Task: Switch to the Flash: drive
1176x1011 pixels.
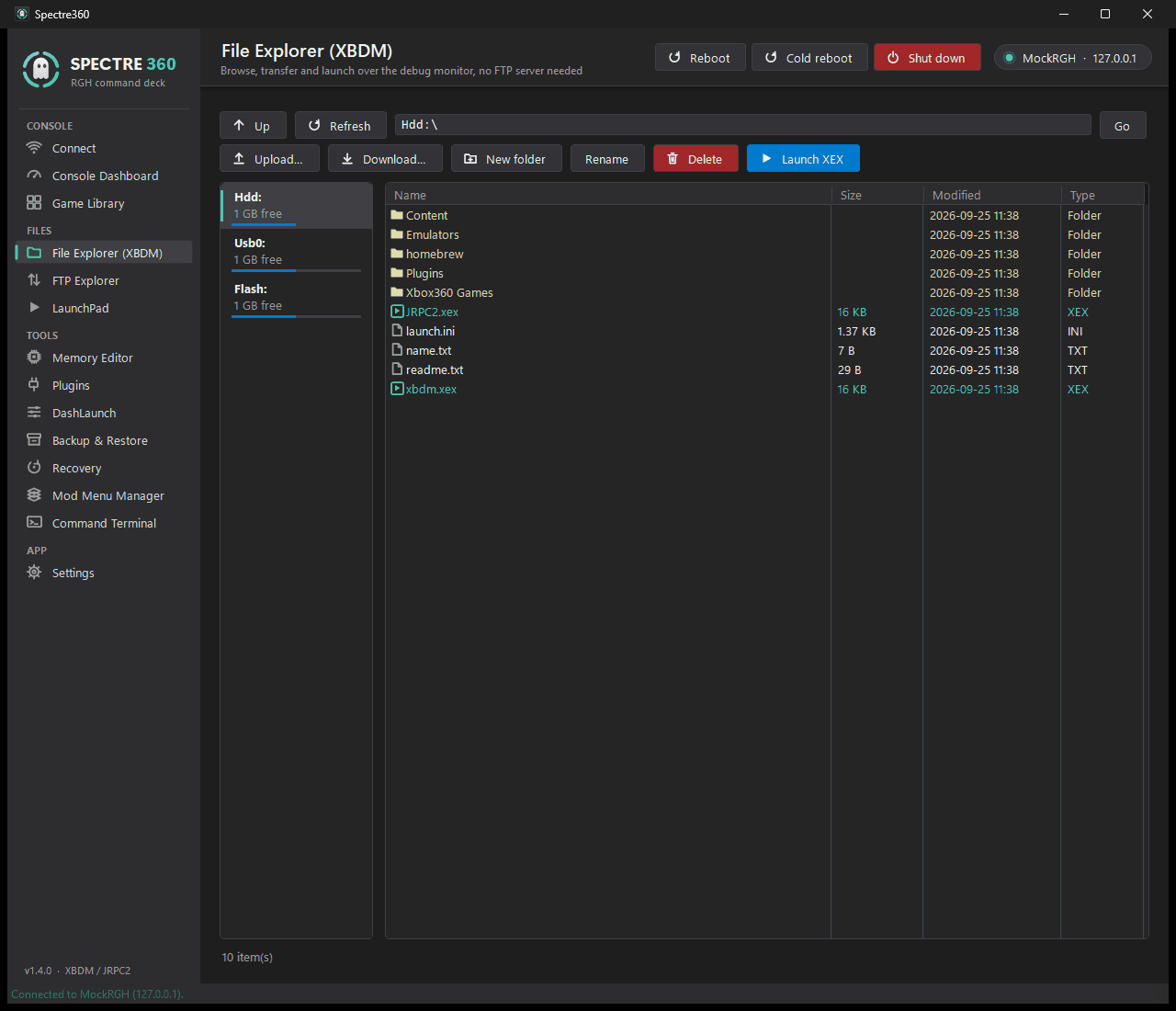Action: [296, 297]
